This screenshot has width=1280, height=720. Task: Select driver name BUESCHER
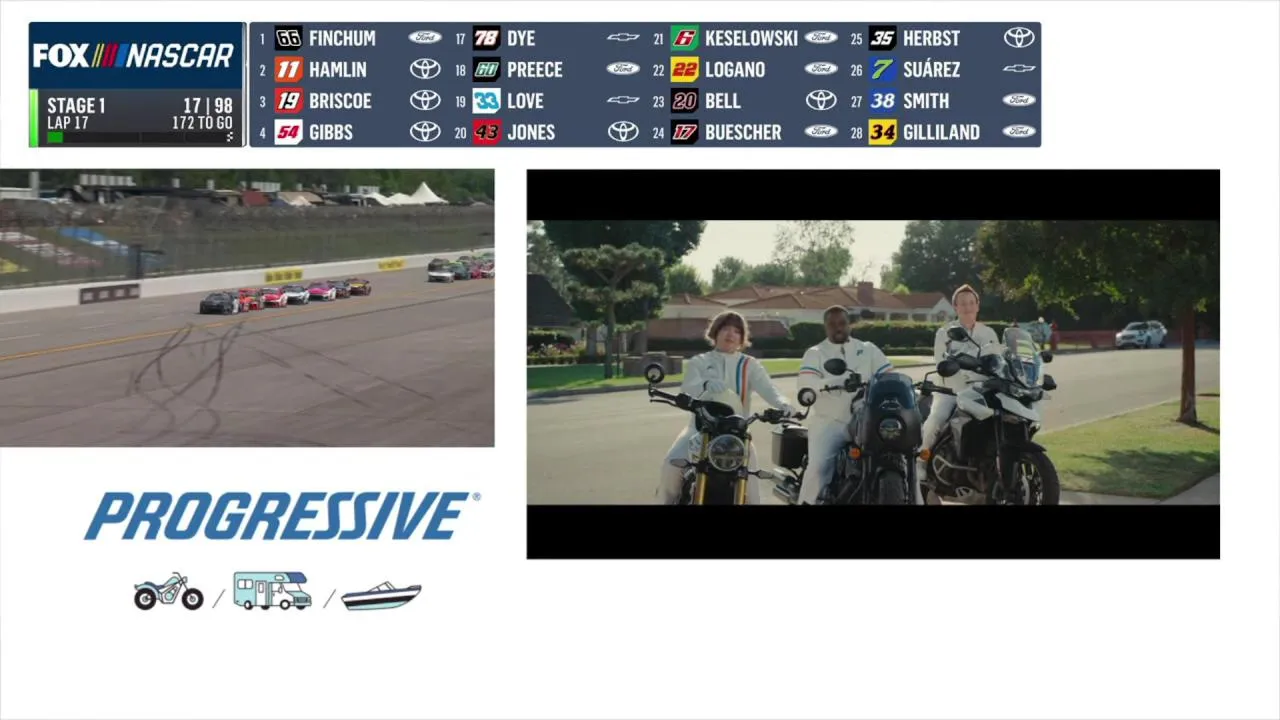coord(743,131)
